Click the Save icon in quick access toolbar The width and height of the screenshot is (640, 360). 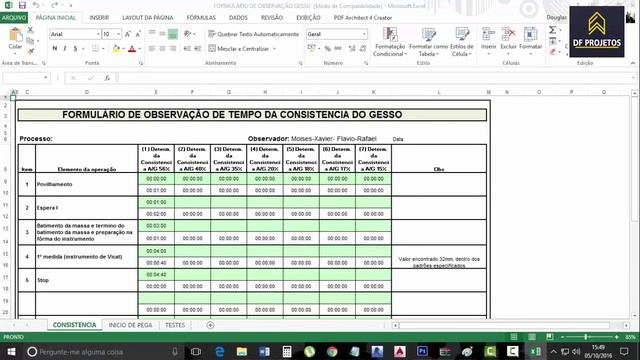pyautogui.click(x=22, y=5)
